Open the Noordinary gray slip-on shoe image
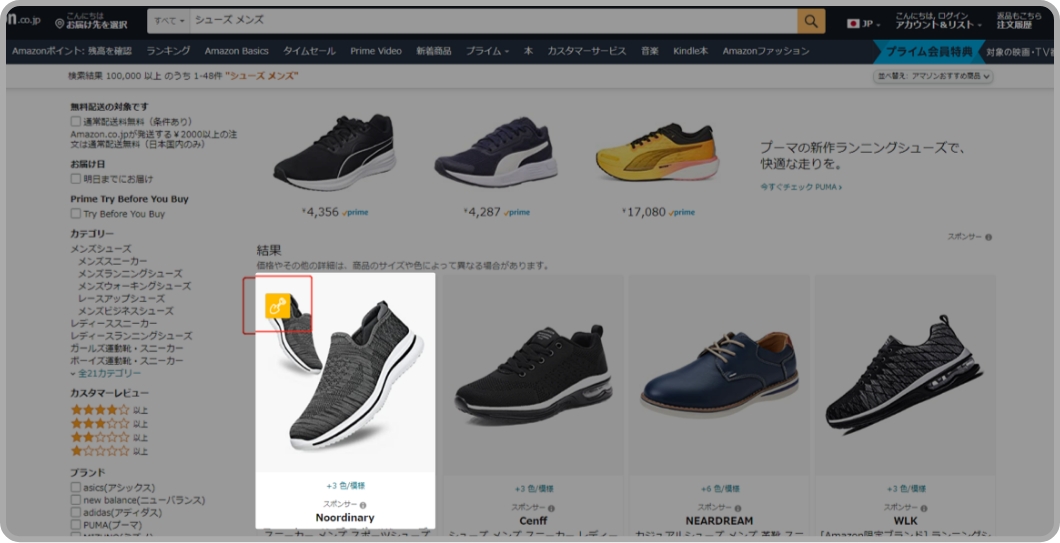The width and height of the screenshot is (1060, 543). [345, 373]
